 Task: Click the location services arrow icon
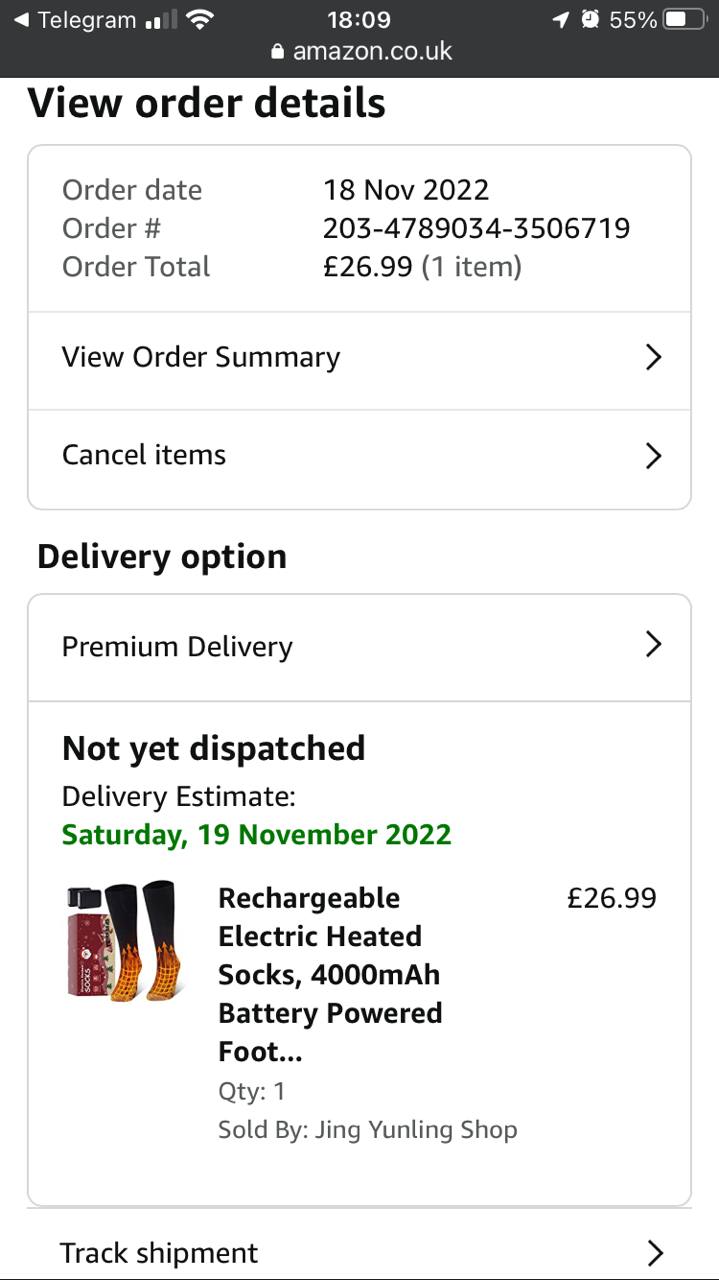(561, 20)
